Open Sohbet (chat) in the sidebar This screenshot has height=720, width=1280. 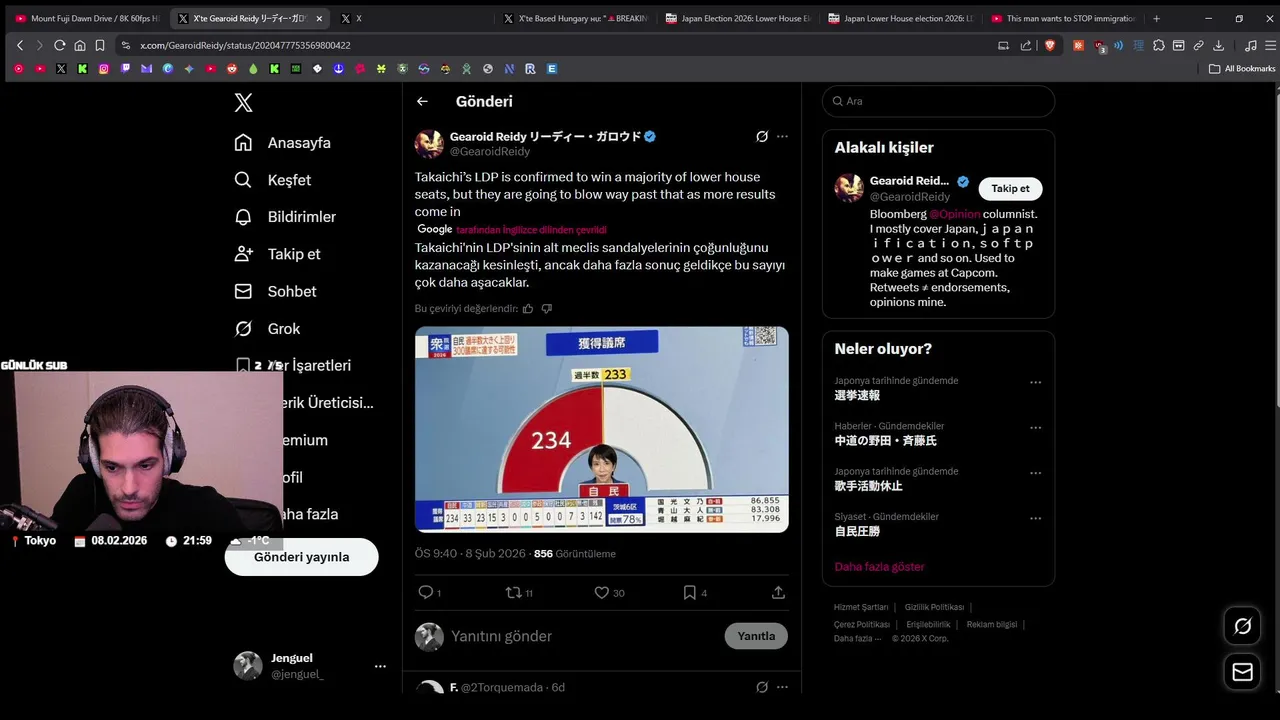tap(275, 291)
